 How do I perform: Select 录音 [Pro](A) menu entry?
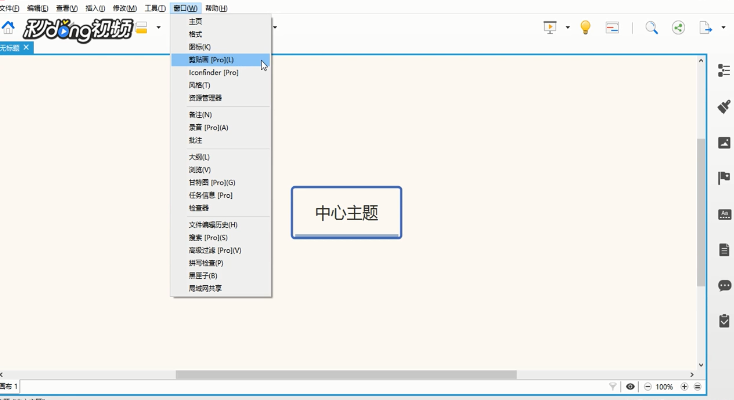220,127
